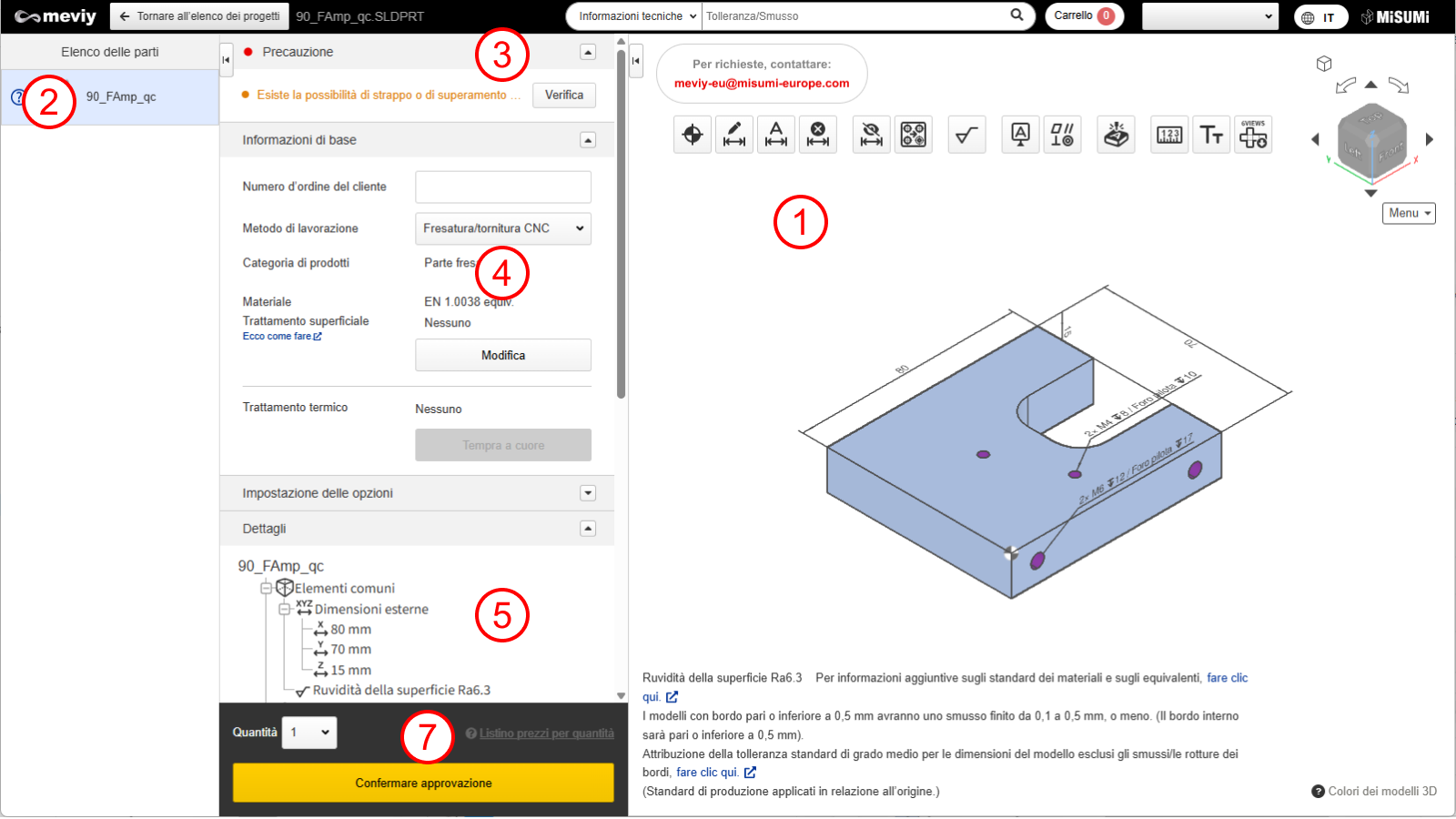Toggle the hide dimensions eye icon

872,136
